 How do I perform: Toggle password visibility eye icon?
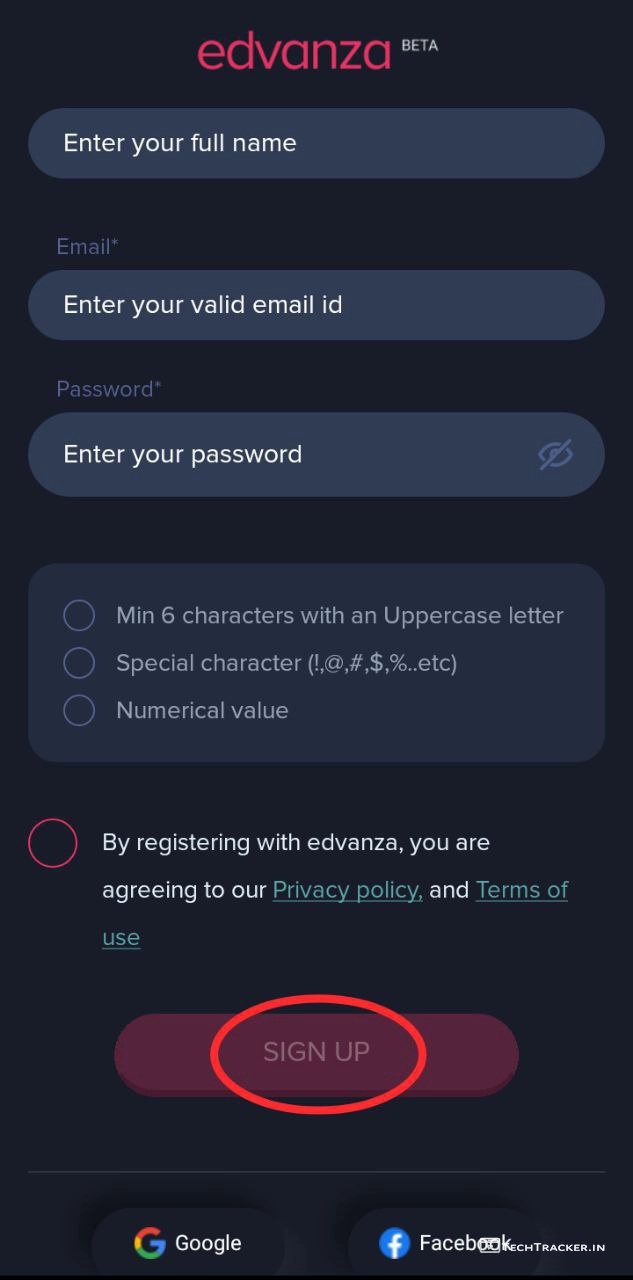coord(555,454)
